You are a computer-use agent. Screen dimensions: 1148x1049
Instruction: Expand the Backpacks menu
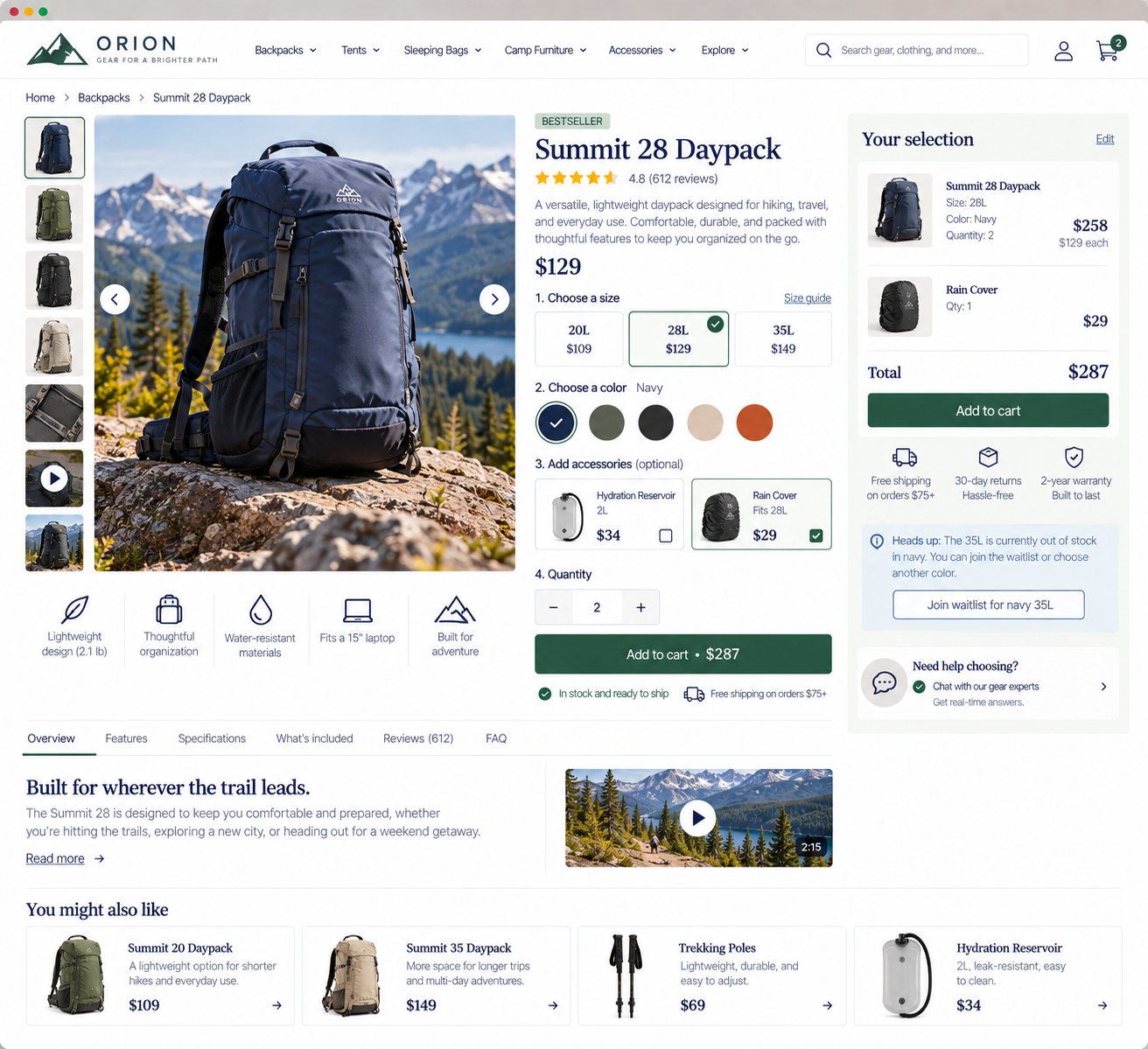pyautogui.click(x=286, y=50)
